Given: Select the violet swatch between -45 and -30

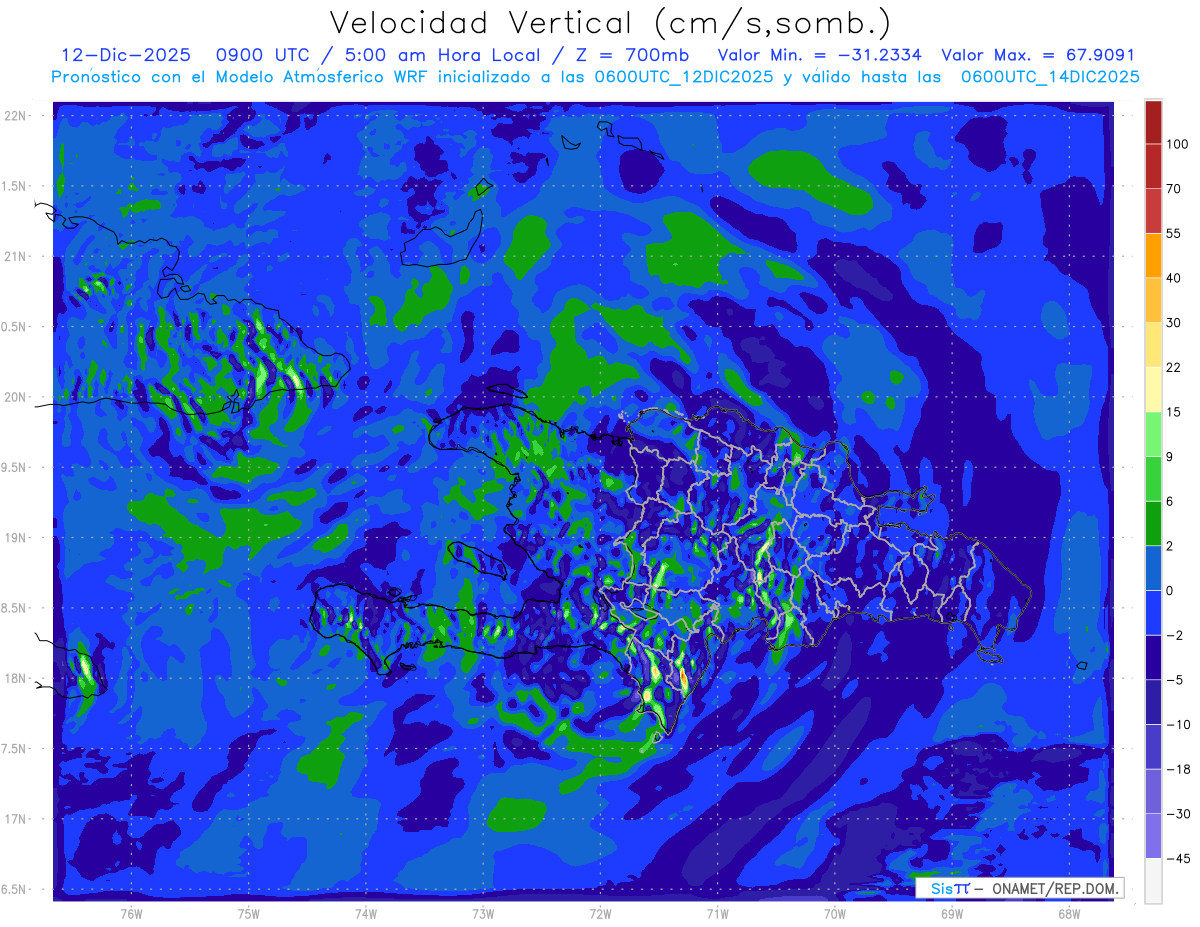Looking at the screenshot, I should pyautogui.click(x=1153, y=836).
